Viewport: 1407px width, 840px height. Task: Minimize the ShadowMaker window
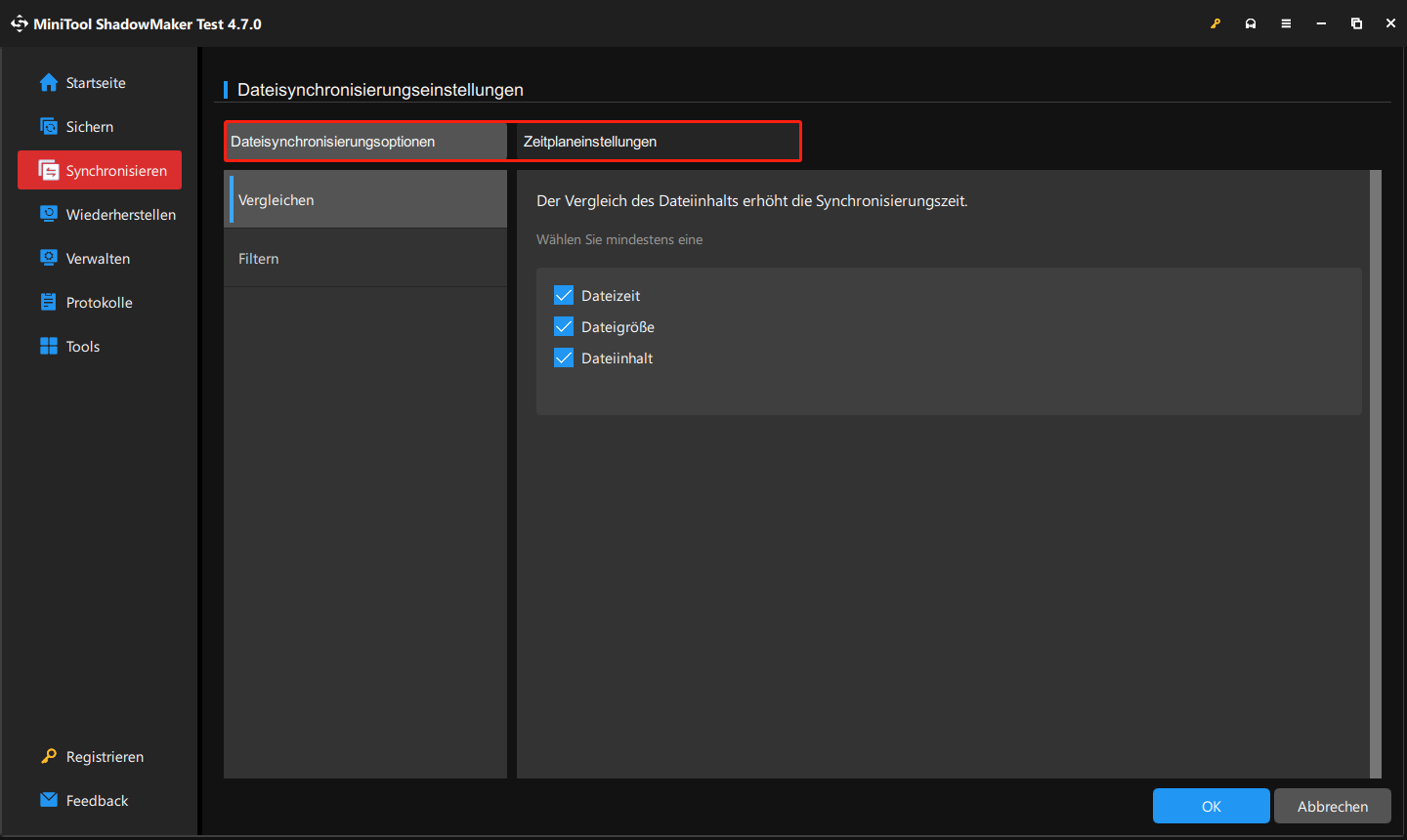(1321, 23)
